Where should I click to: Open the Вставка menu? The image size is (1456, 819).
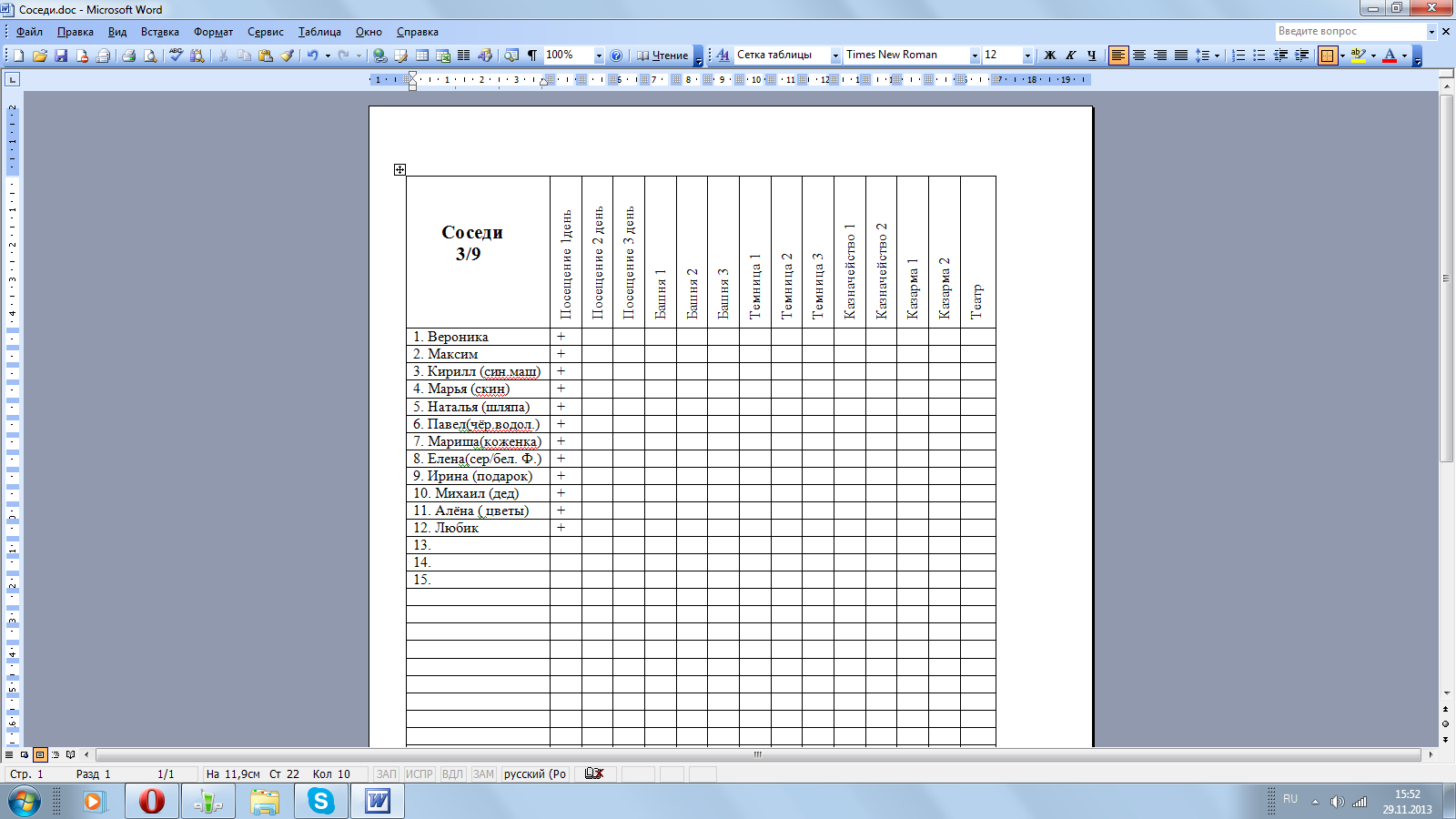click(160, 32)
